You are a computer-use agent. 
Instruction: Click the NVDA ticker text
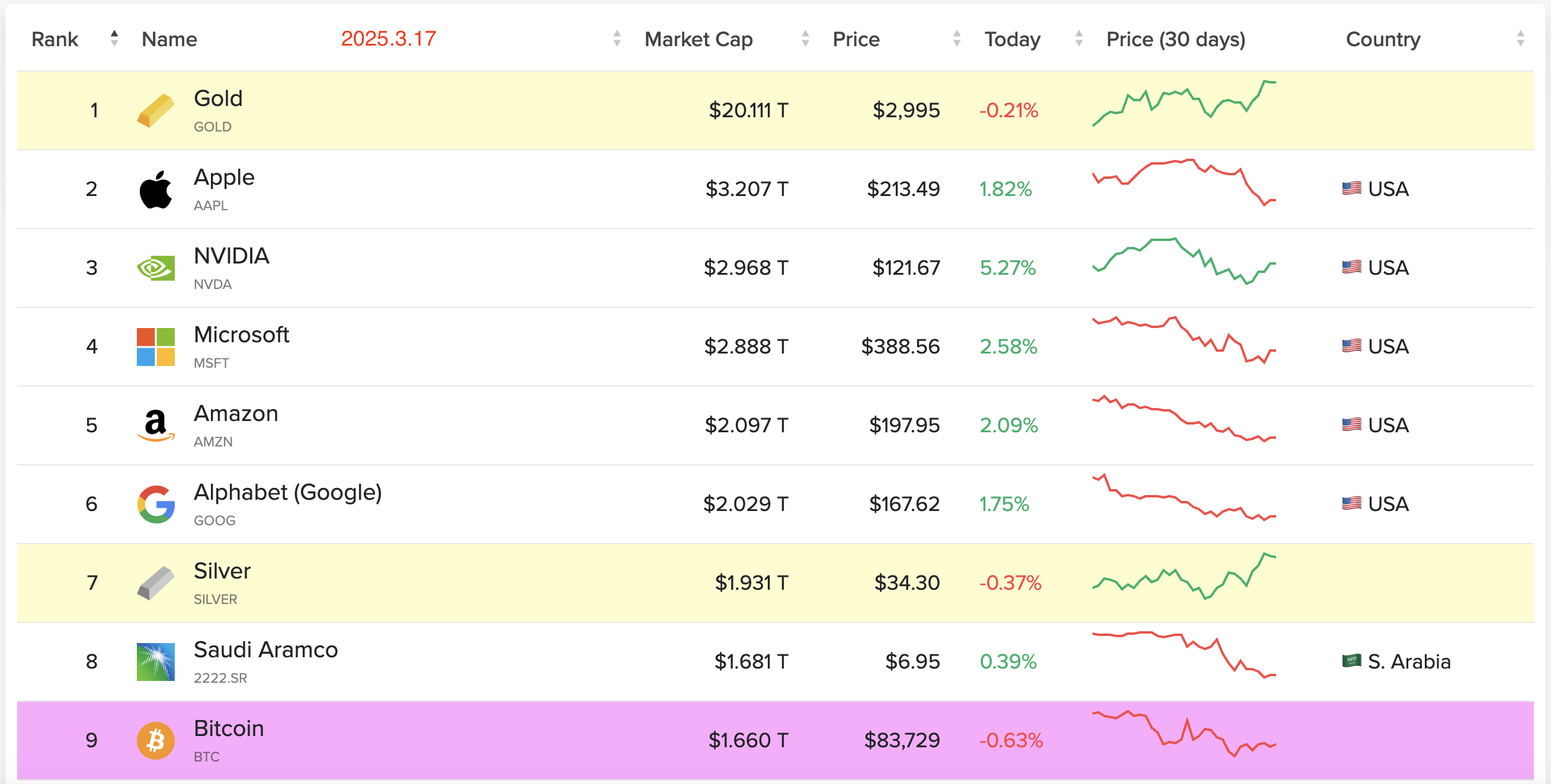point(213,285)
